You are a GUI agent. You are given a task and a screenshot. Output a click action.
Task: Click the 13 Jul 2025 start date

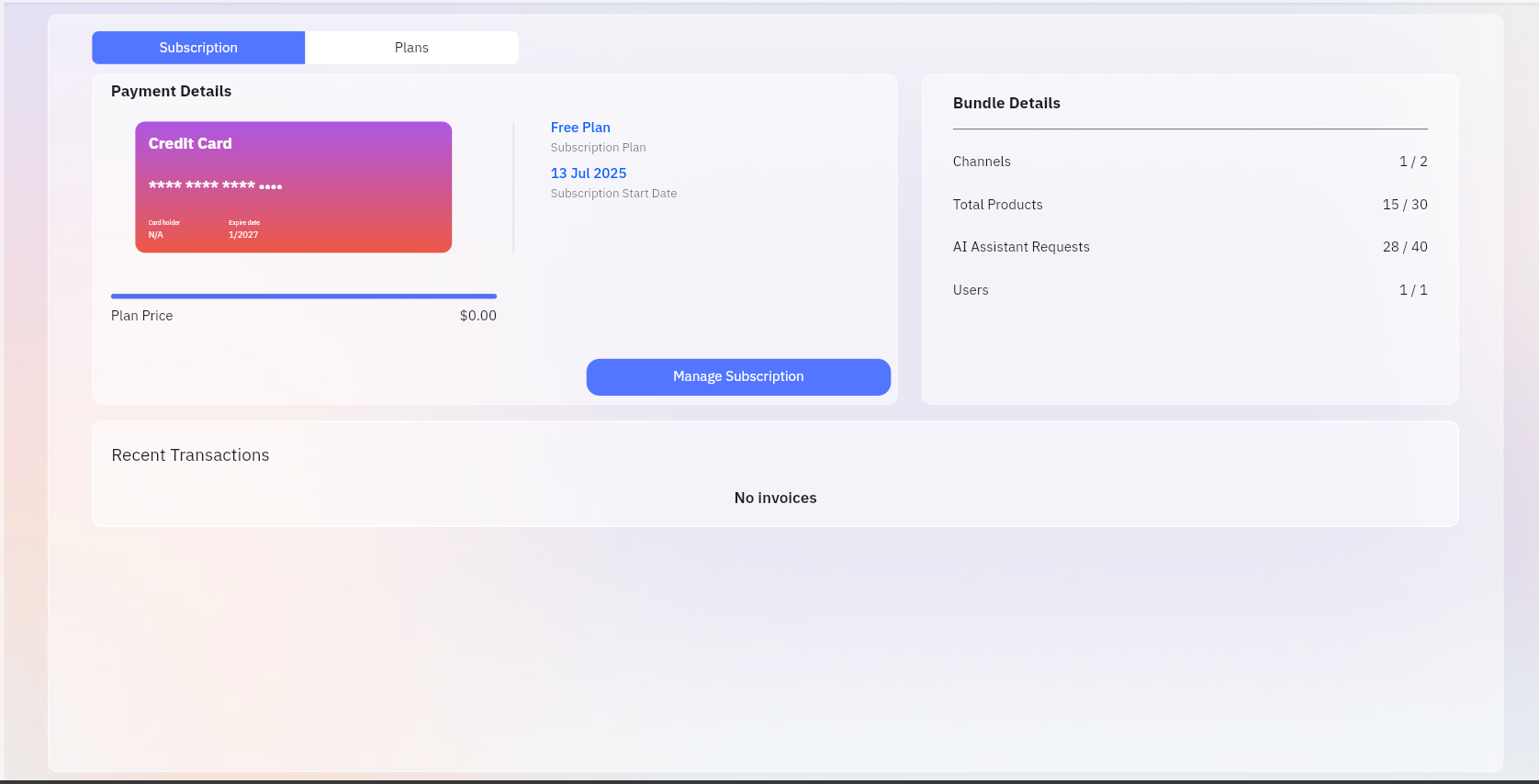[589, 174]
